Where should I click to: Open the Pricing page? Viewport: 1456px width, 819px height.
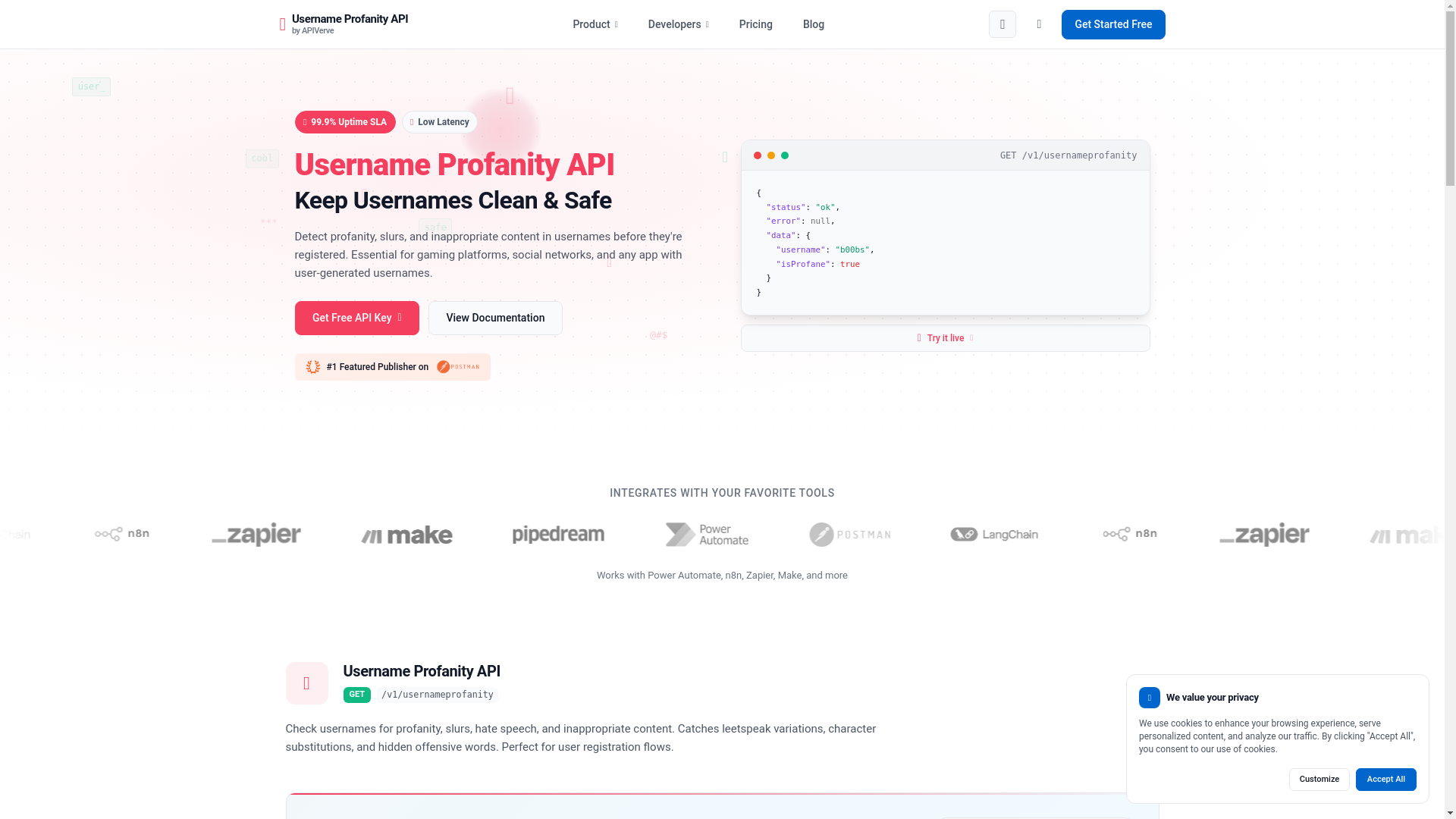pos(755,24)
